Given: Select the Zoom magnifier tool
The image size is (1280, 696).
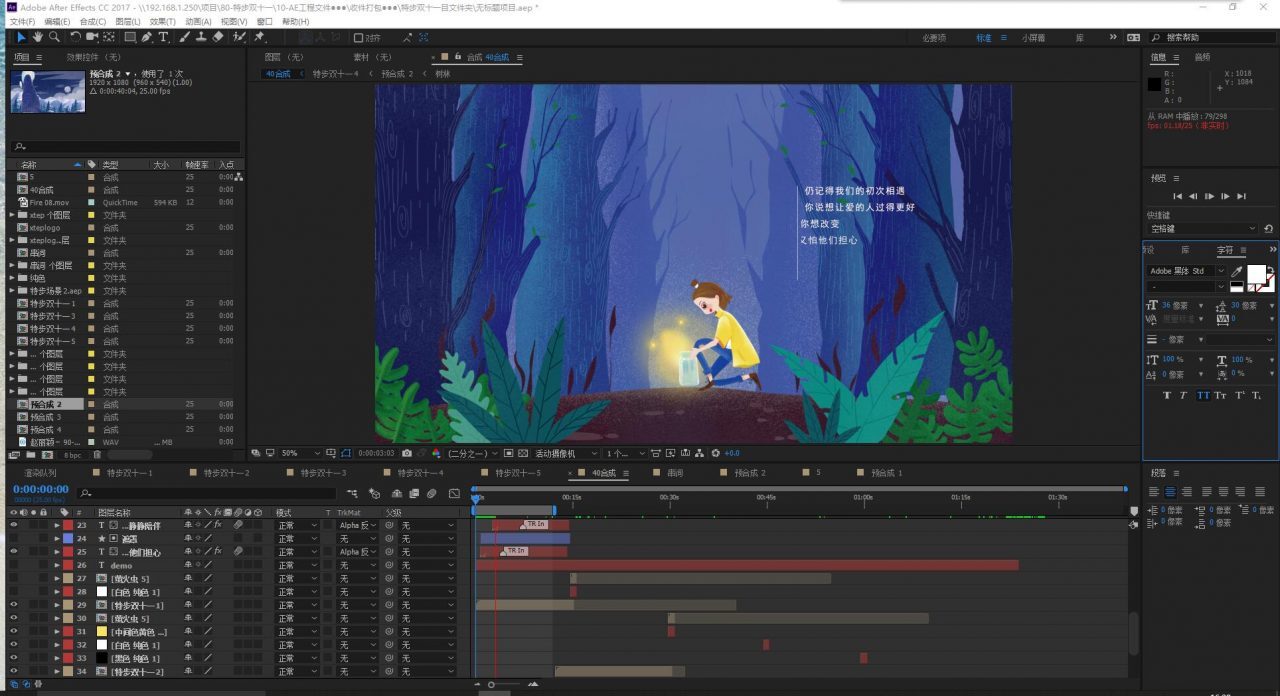Looking at the screenshot, I should click(x=54, y=37).
